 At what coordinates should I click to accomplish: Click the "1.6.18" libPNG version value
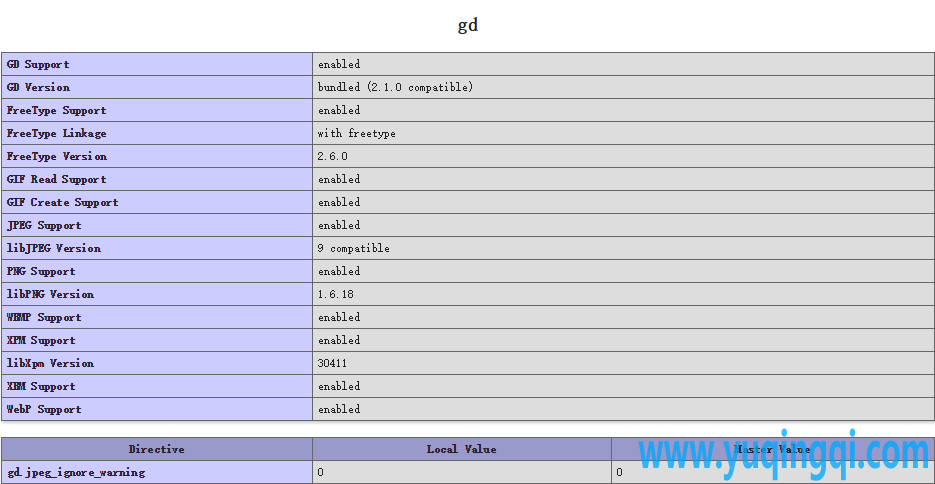point(336,294)
